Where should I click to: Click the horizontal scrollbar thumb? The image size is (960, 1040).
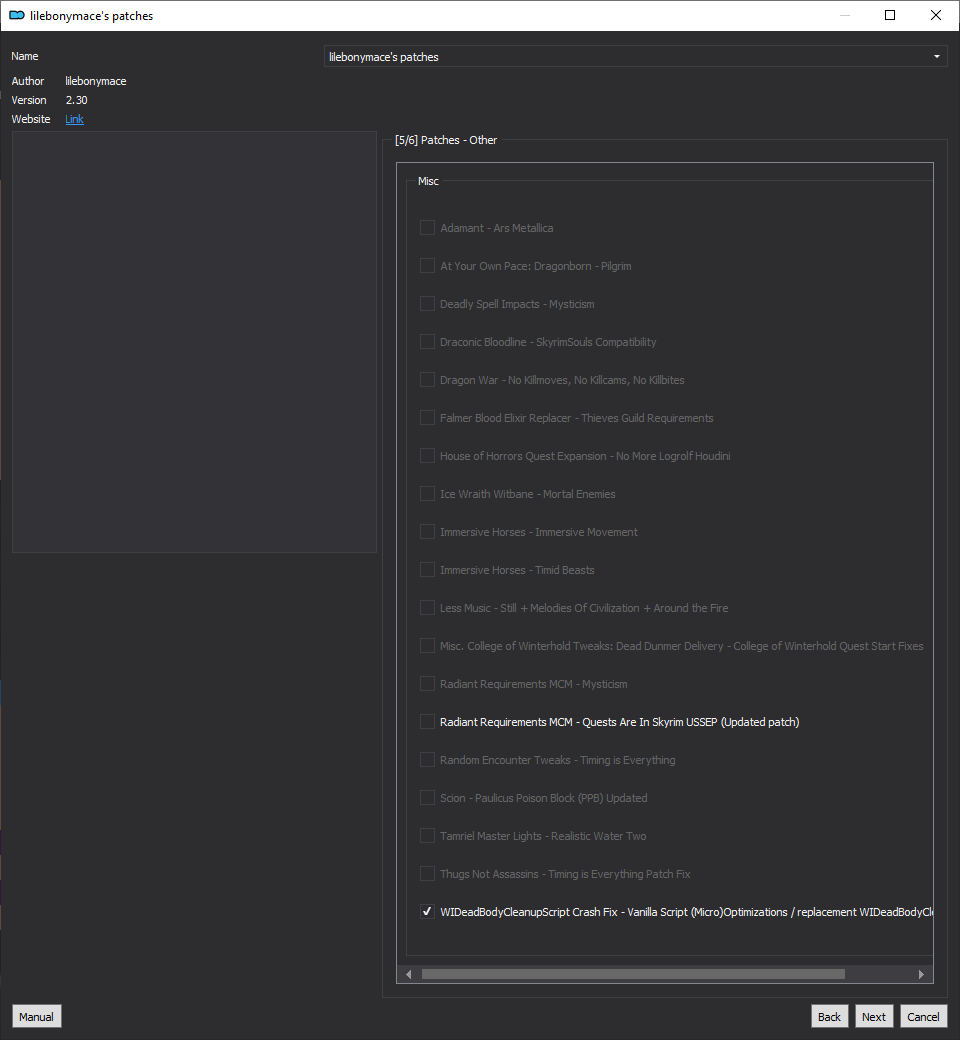tap(632, 974)
